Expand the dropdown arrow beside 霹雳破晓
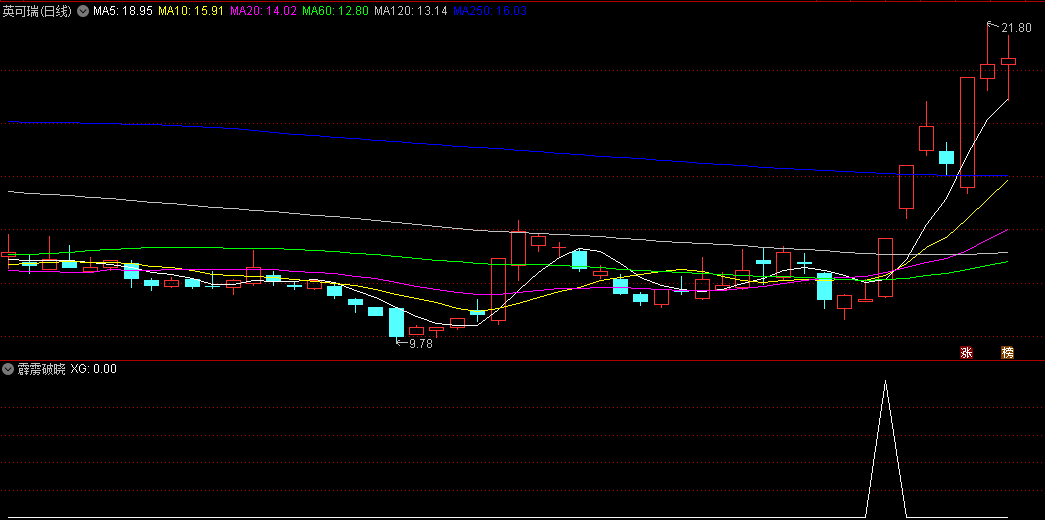The width and height of the screenshot is (1045, 520). click(x=8, y=369)
